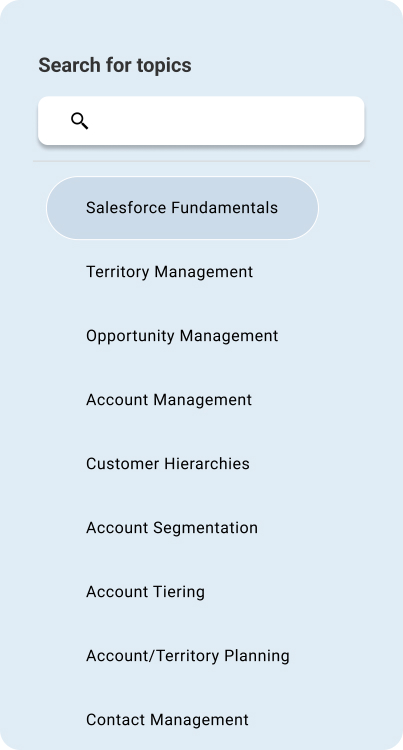Pick Customer Hierarchies from the sidebar

tap(168, 463)
